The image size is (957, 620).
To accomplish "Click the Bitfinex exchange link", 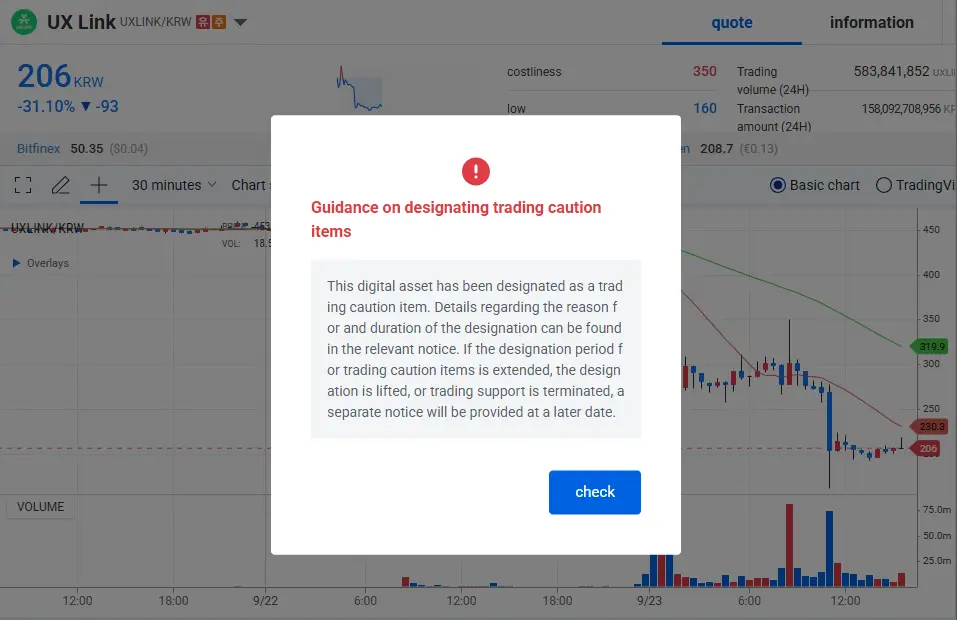I will (x=38, y=149).
